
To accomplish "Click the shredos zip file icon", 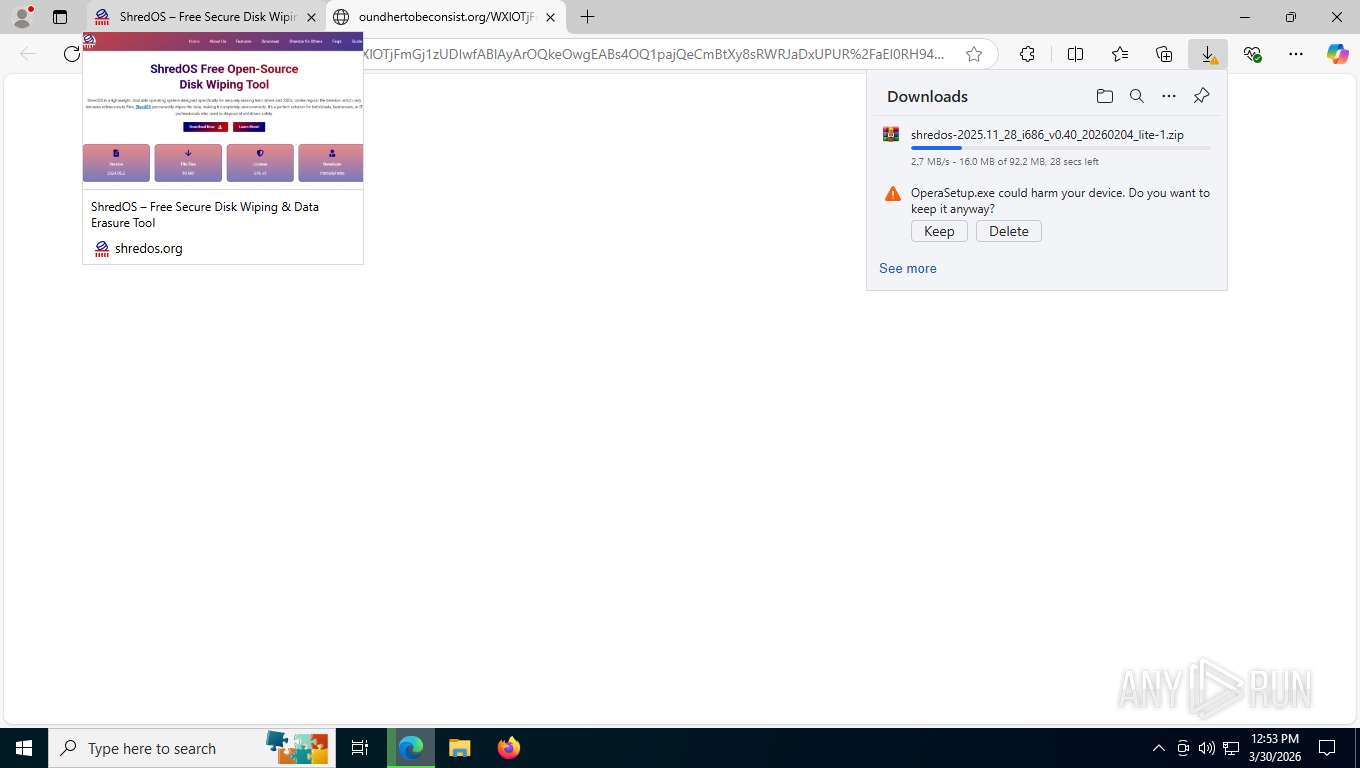I will click(x=891, y=134).
